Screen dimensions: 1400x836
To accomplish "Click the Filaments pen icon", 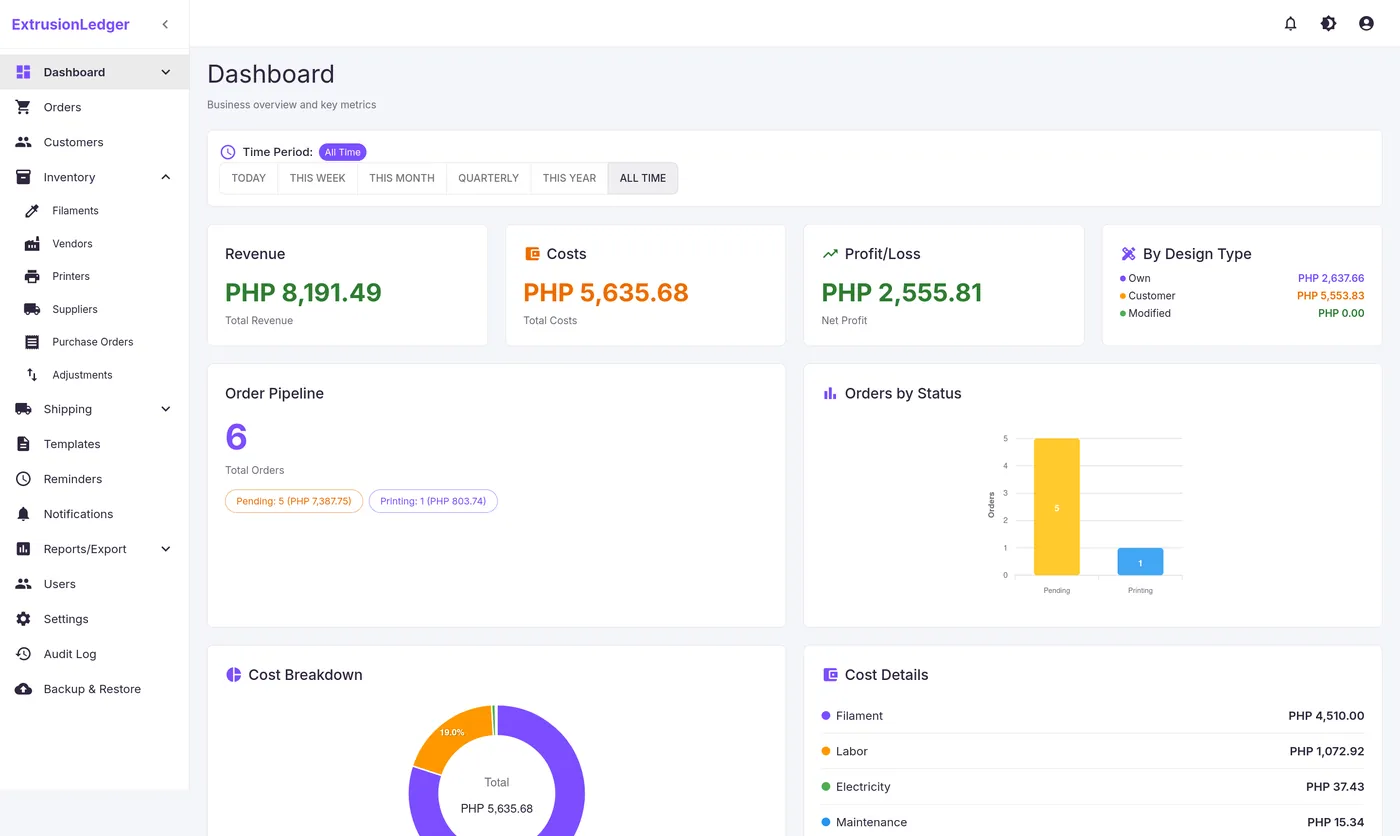I will click(32, 211).
